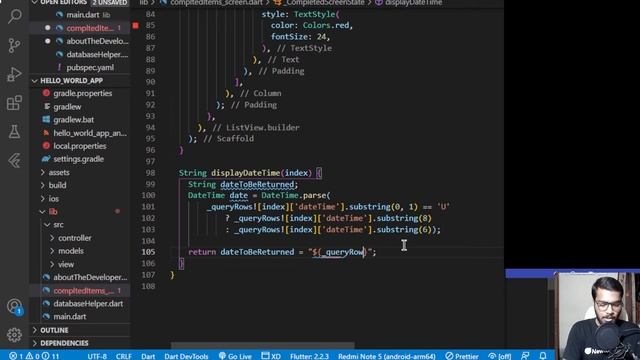The width and height of the screenshot is (640, 360).
Task: Open the Manage gear menu
Action: tap(14, 335)
